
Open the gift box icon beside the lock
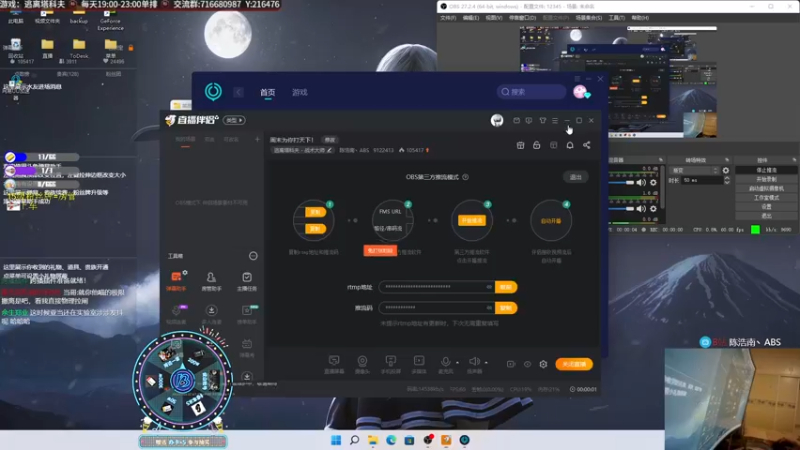click(x=520, y=145)
